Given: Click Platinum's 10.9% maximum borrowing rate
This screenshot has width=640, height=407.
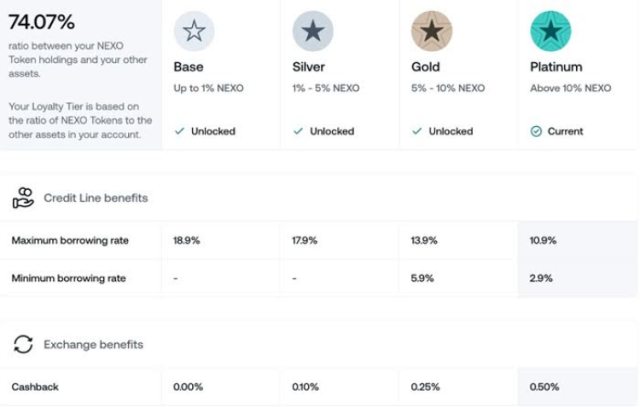Looking at the screenshot, I should click(543, 241).
